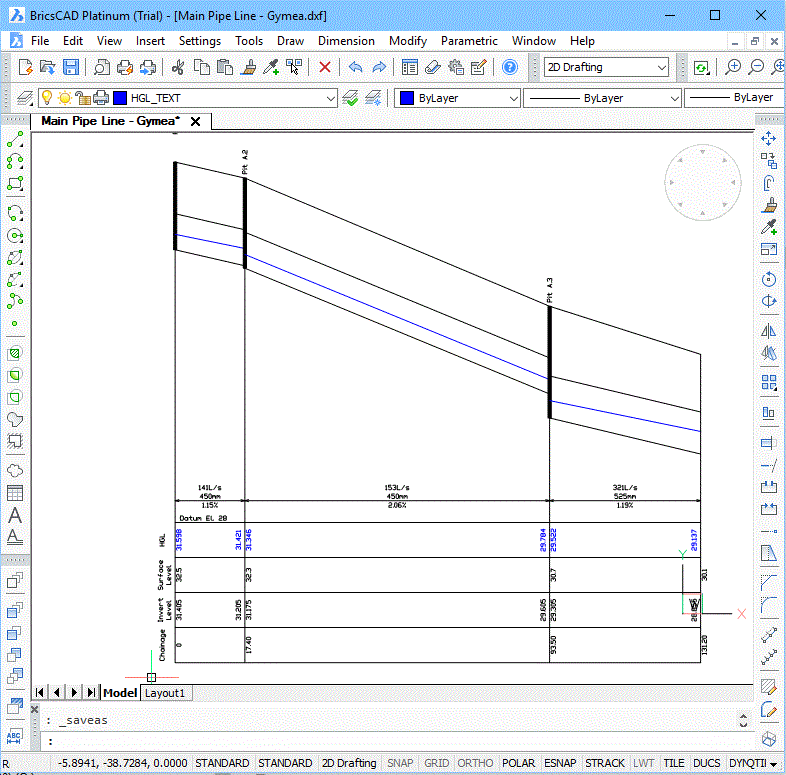The height and width of the screenshot is (775, 786).
Task: Click the blue layer color swatch
Action: click(120, 98)
